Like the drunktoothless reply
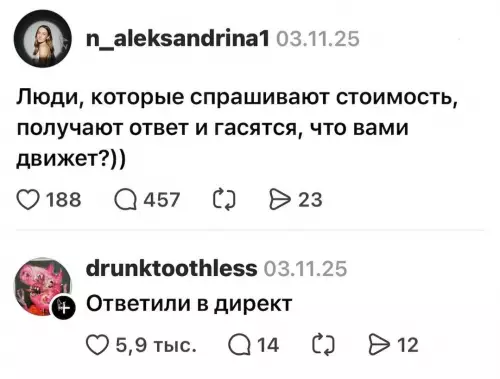Screen dimensions: 500x379 click(97, 345)
